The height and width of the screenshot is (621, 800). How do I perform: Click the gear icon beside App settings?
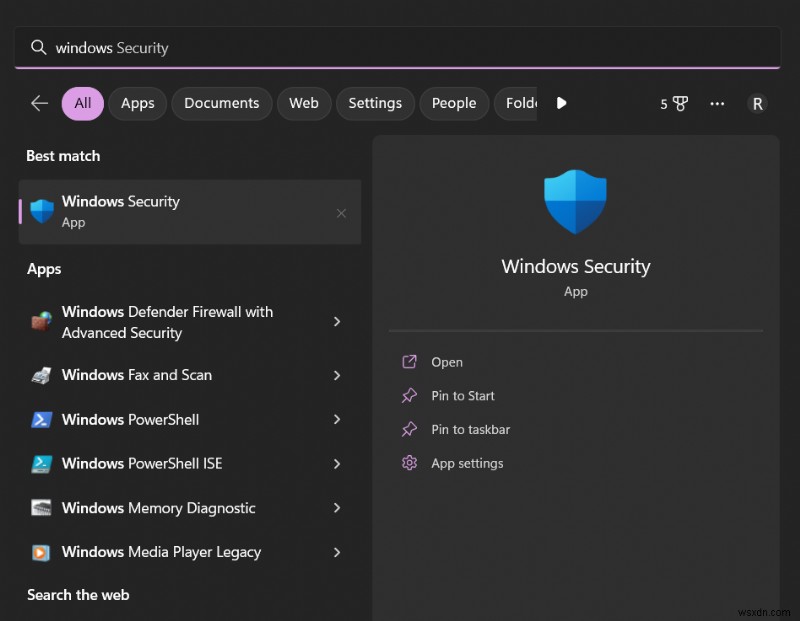tap(409, 463)
